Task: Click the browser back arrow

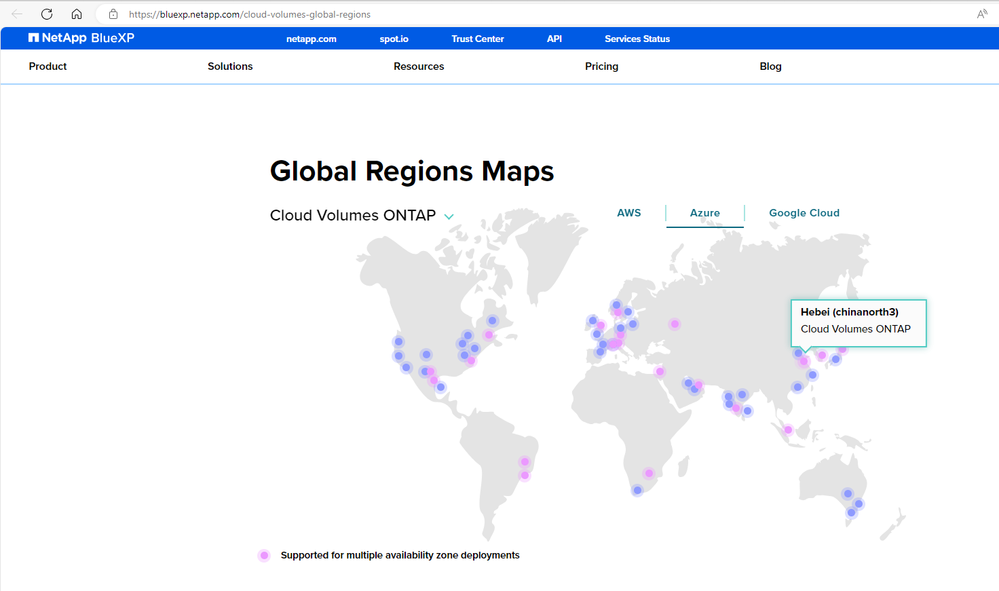Action: tap(17, 14)
